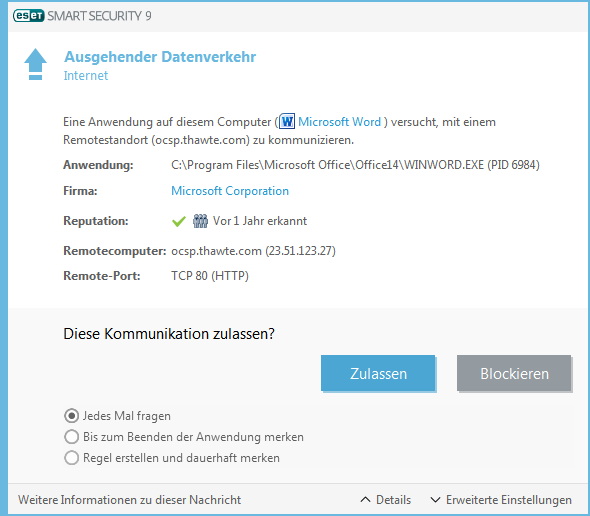Click the "Remotecomputer:" field label
Viewport: 590px width, 516px height.
[x=115, y=251]
